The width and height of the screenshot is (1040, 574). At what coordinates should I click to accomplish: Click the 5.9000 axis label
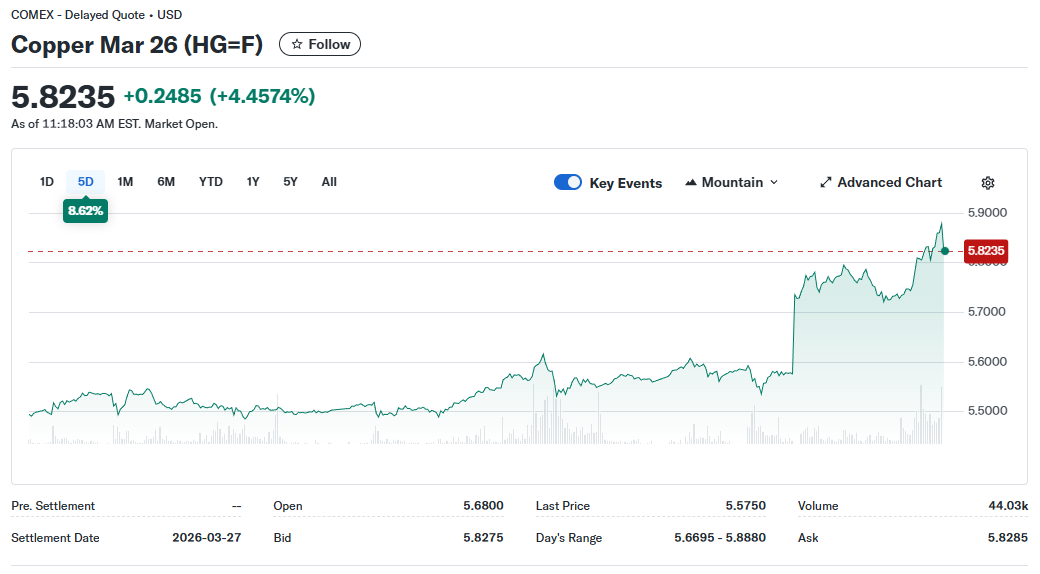point(987,213)
